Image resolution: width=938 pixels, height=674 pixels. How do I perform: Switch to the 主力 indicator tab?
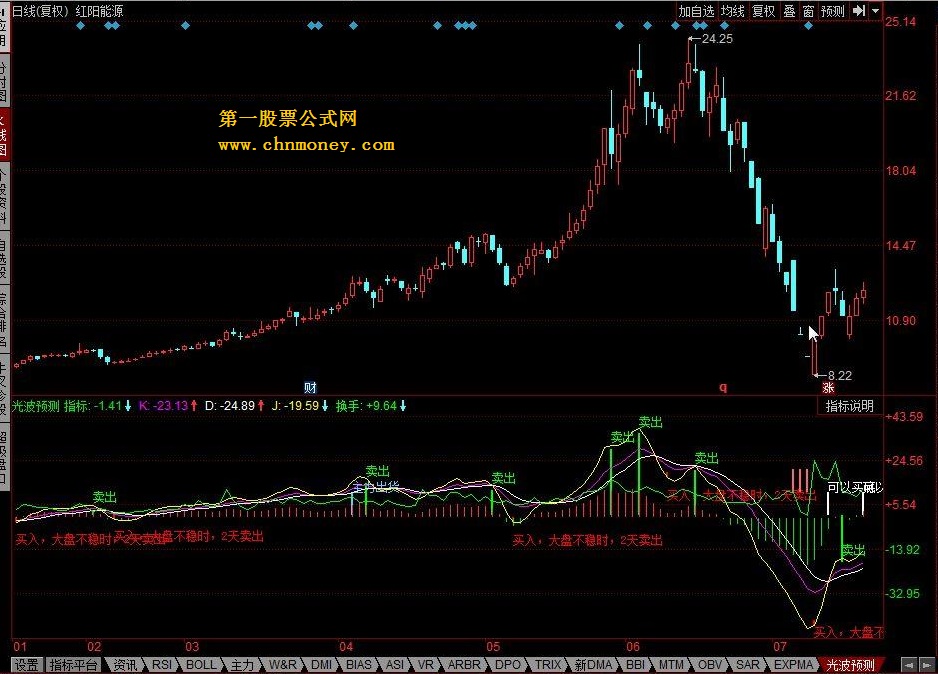click(242, 665)
